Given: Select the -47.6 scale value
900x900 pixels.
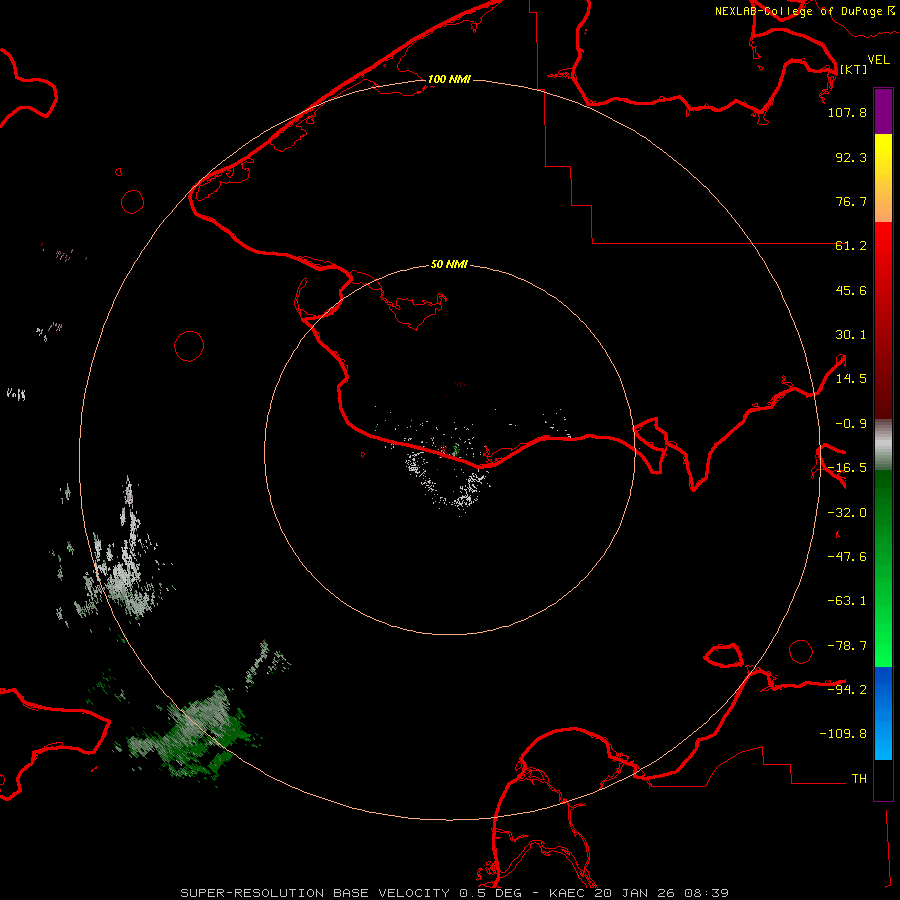Looking at the screenshot, I should pyautogui.click(x=847, y=556).
